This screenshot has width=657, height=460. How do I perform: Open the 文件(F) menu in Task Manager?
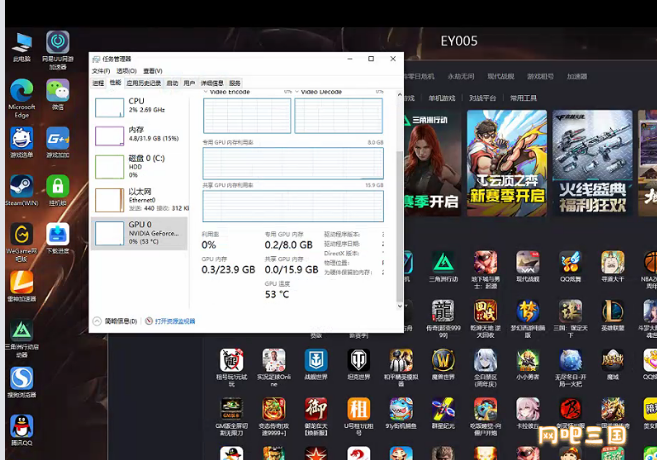click(101, 71)
